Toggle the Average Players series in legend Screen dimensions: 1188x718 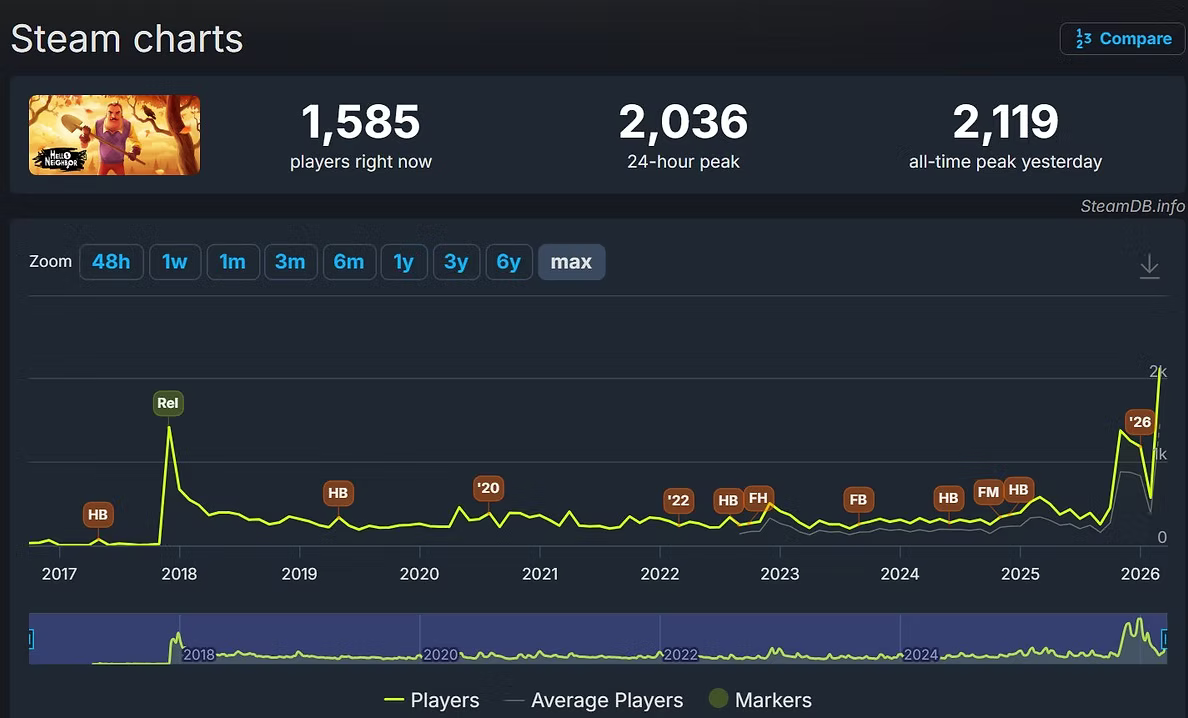(x=593, y=700)
